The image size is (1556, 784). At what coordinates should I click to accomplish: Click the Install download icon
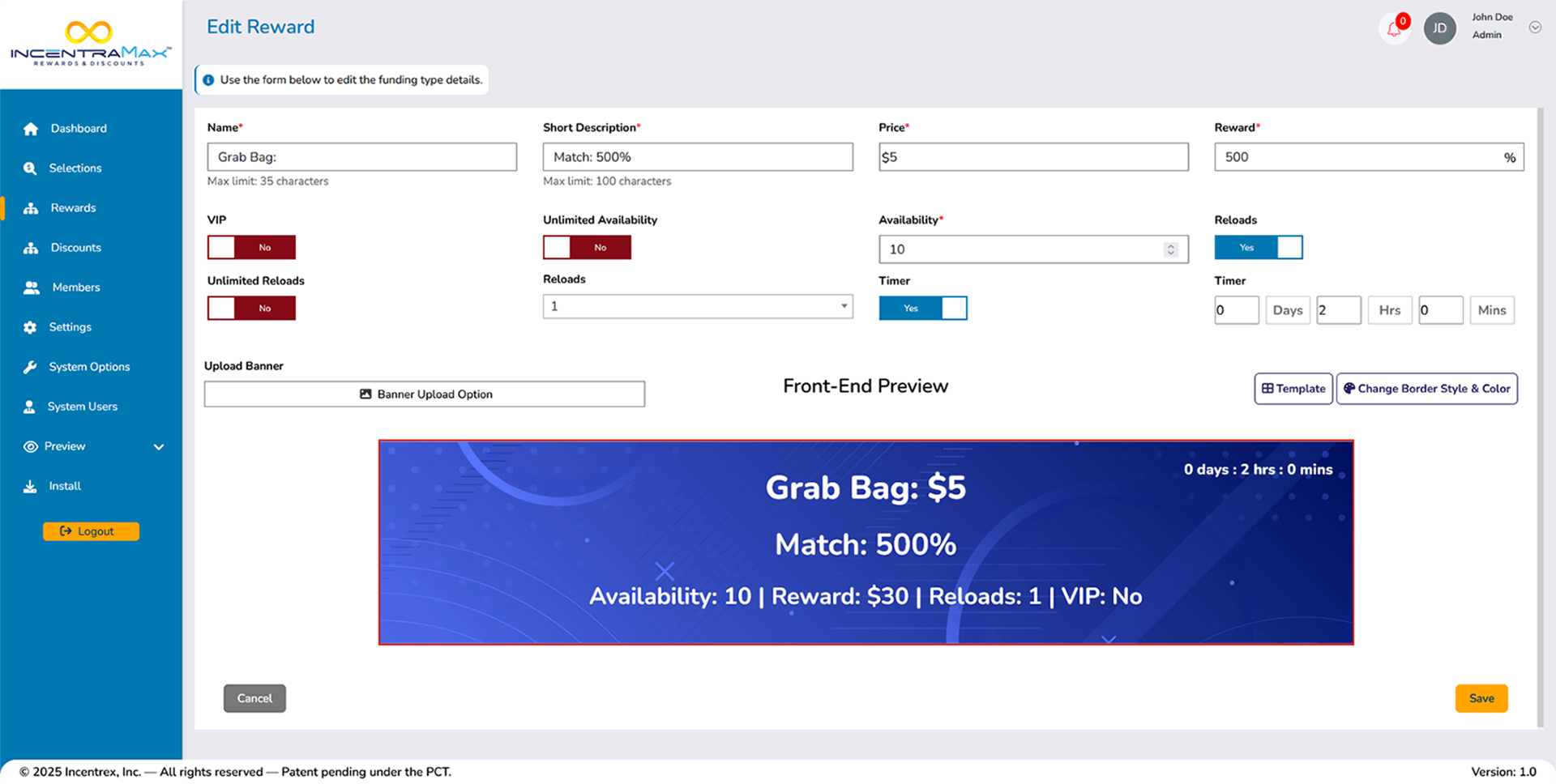[x=30, y=487]
